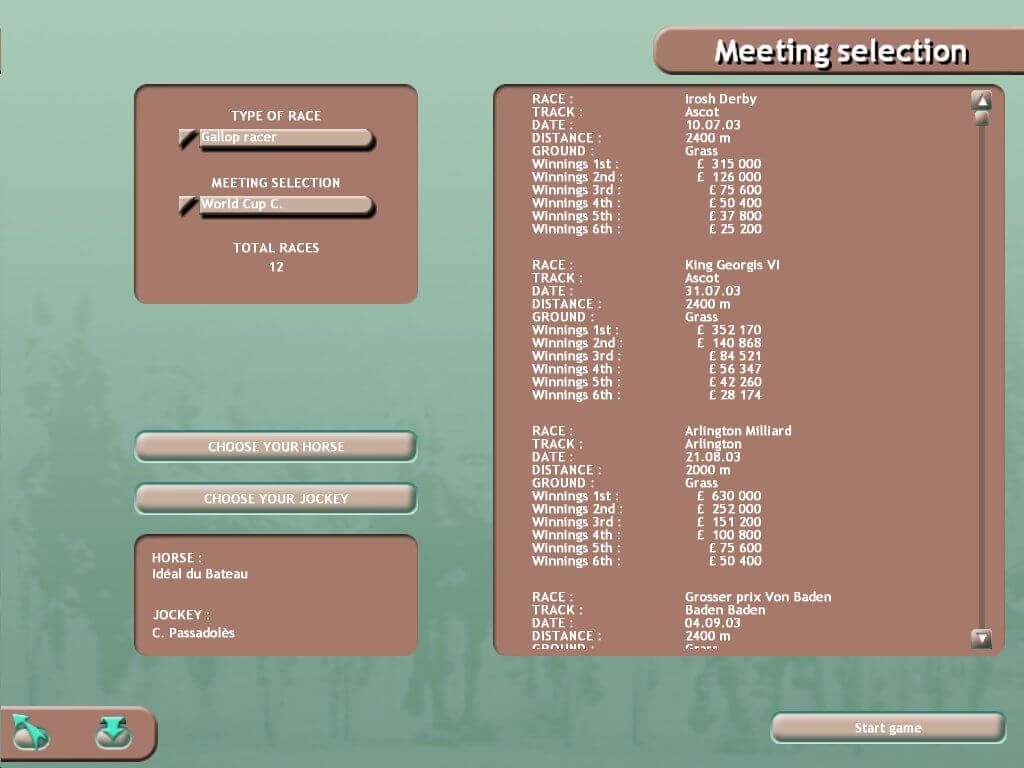Select the World Cup C. field
The image size is (1024, 768).
click(286, 204)
